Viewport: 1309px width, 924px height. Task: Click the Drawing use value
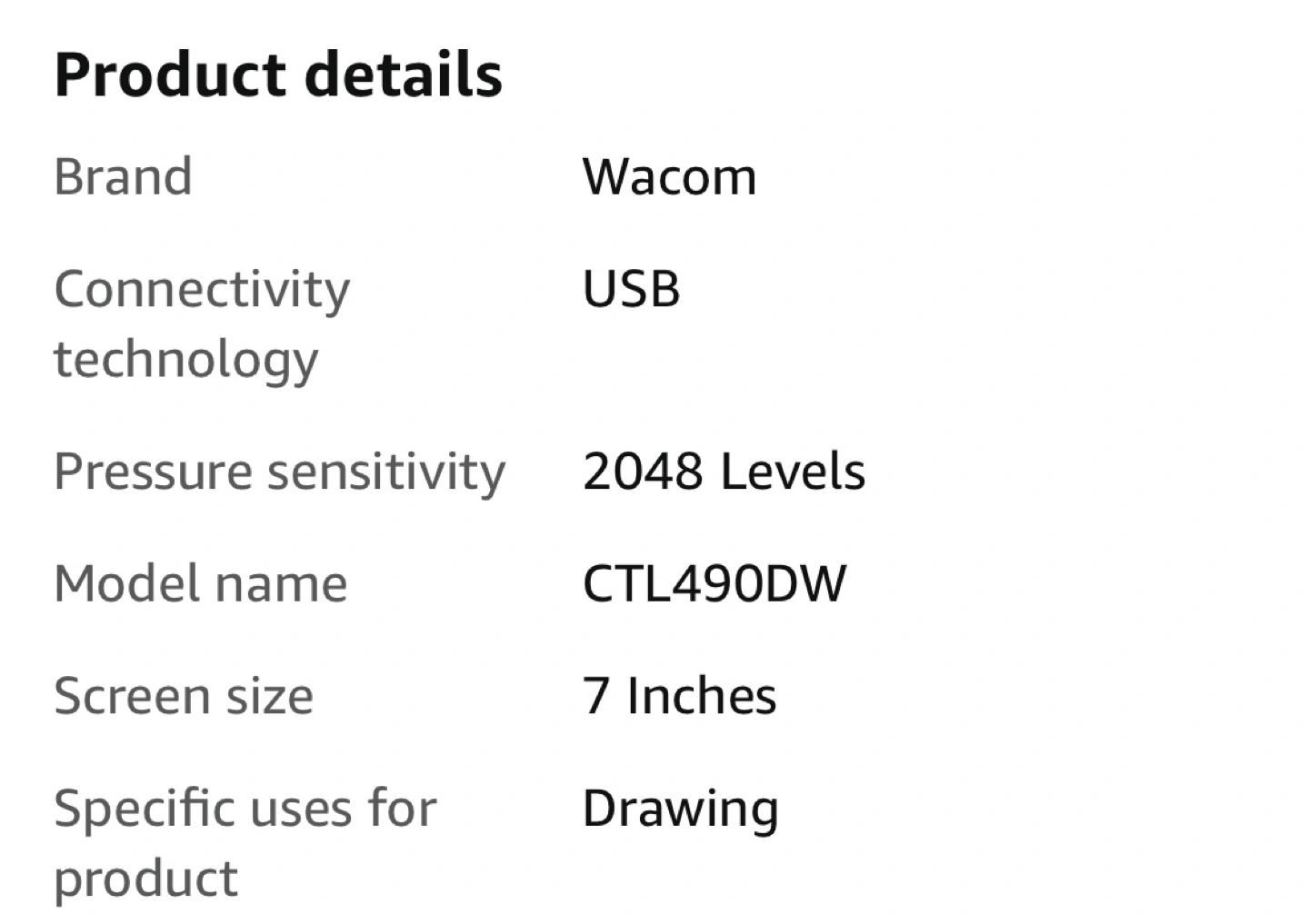(680, 810)
